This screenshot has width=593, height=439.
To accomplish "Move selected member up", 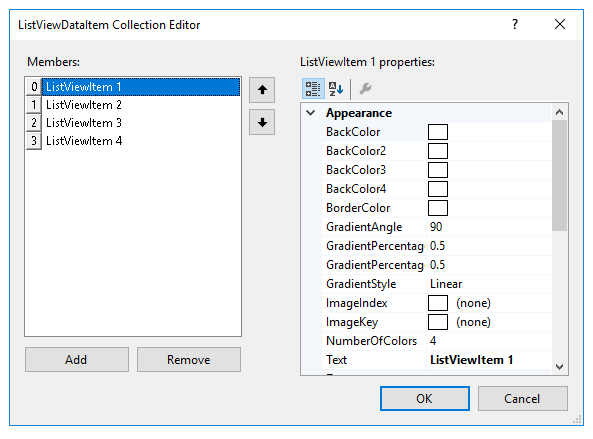I will 262,90.
